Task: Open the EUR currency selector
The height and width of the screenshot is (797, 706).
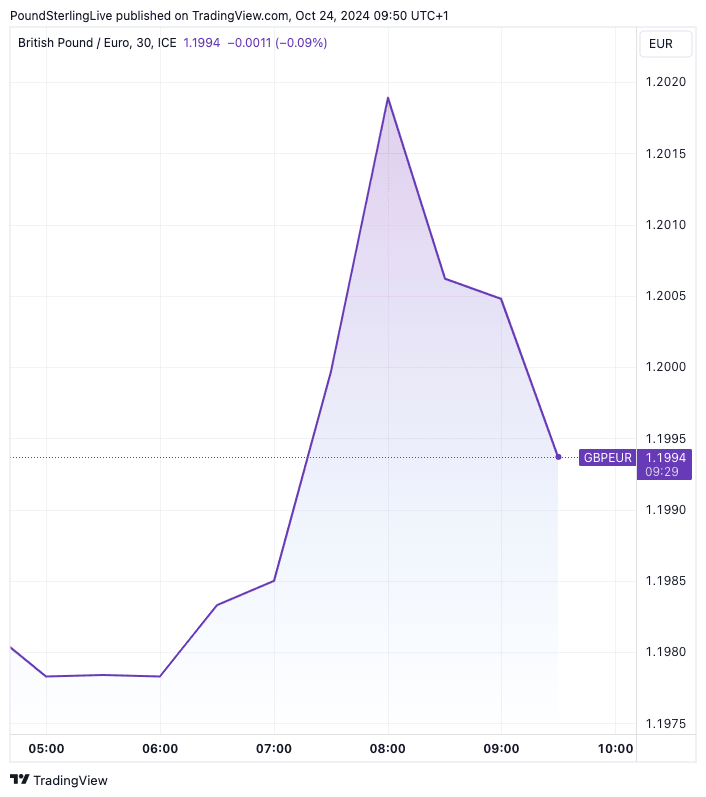Action: point(661,44)
